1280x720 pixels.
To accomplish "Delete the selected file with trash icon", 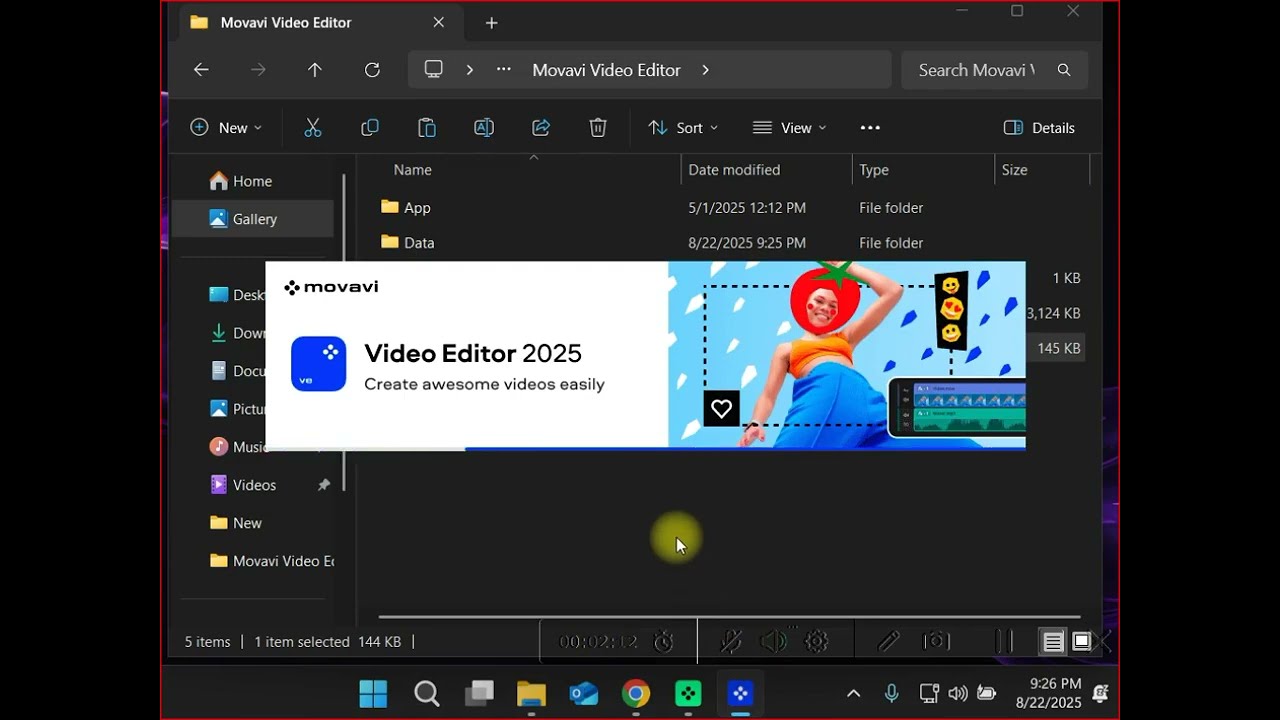I will [x=598, y=127].
